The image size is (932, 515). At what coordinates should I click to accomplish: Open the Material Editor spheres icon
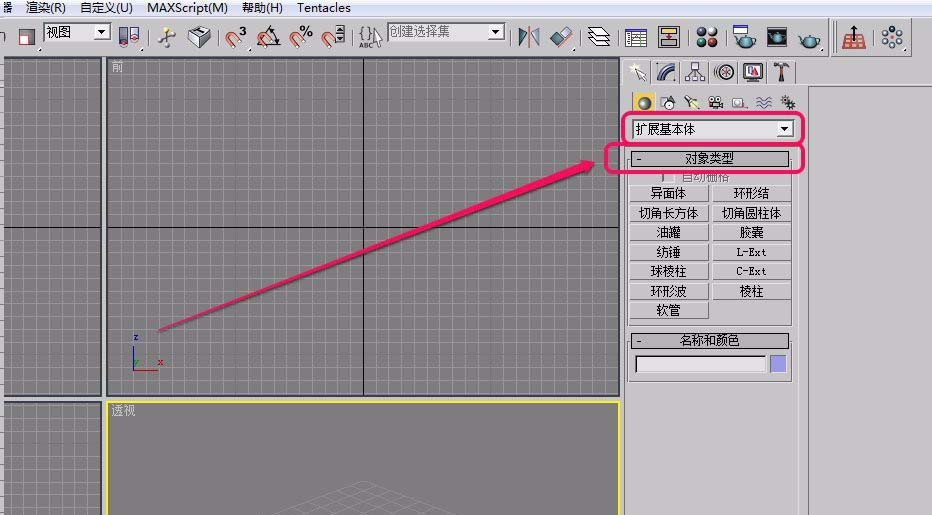tap(707, 38)
